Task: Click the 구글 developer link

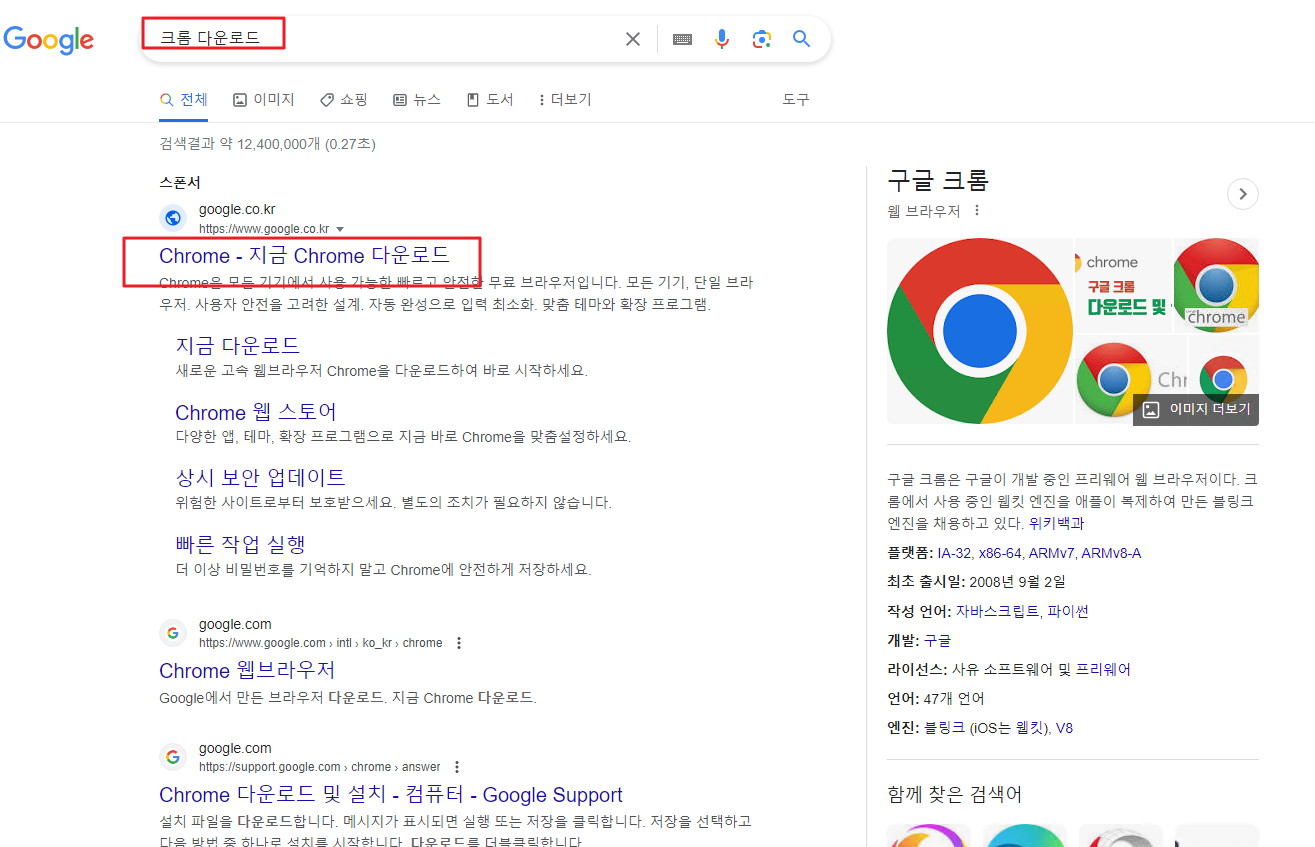Action: [x=937, y=640]
